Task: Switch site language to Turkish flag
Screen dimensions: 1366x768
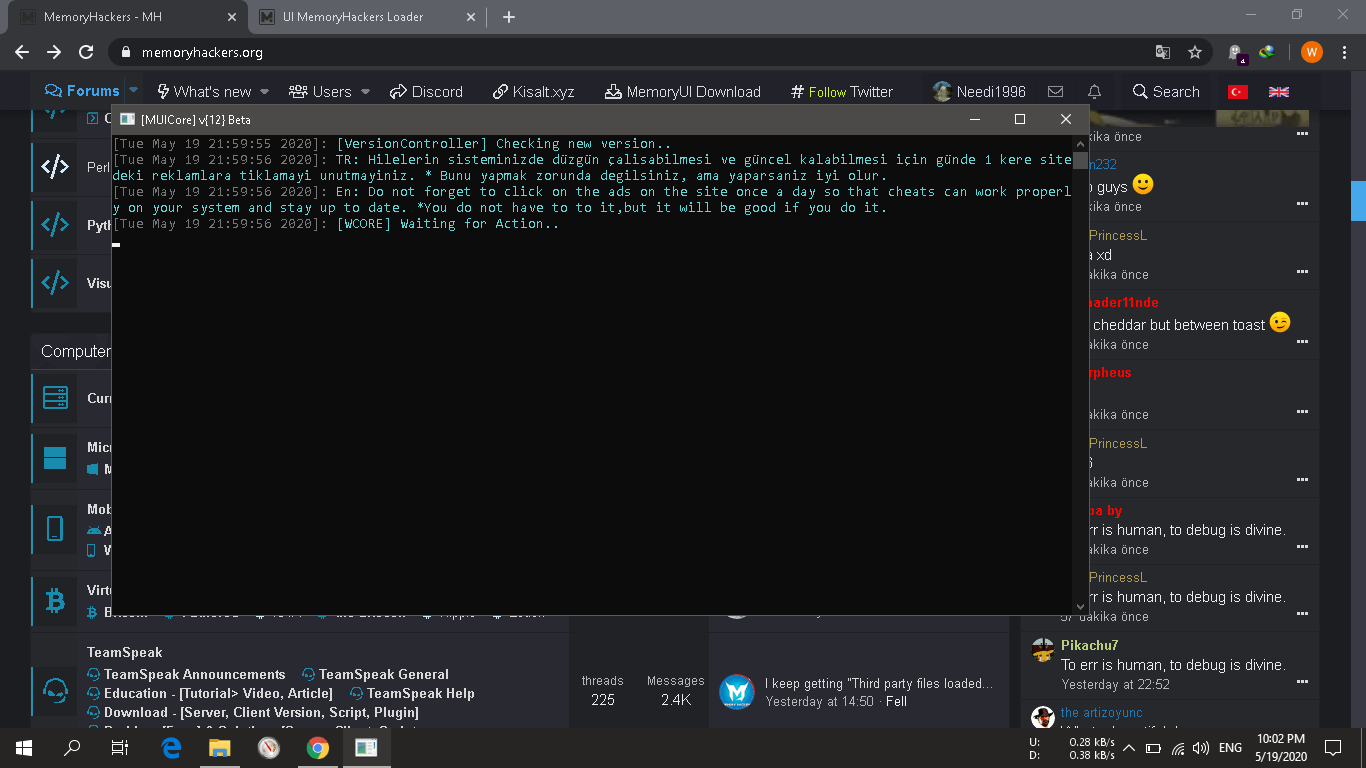Action: point(1238,92)
